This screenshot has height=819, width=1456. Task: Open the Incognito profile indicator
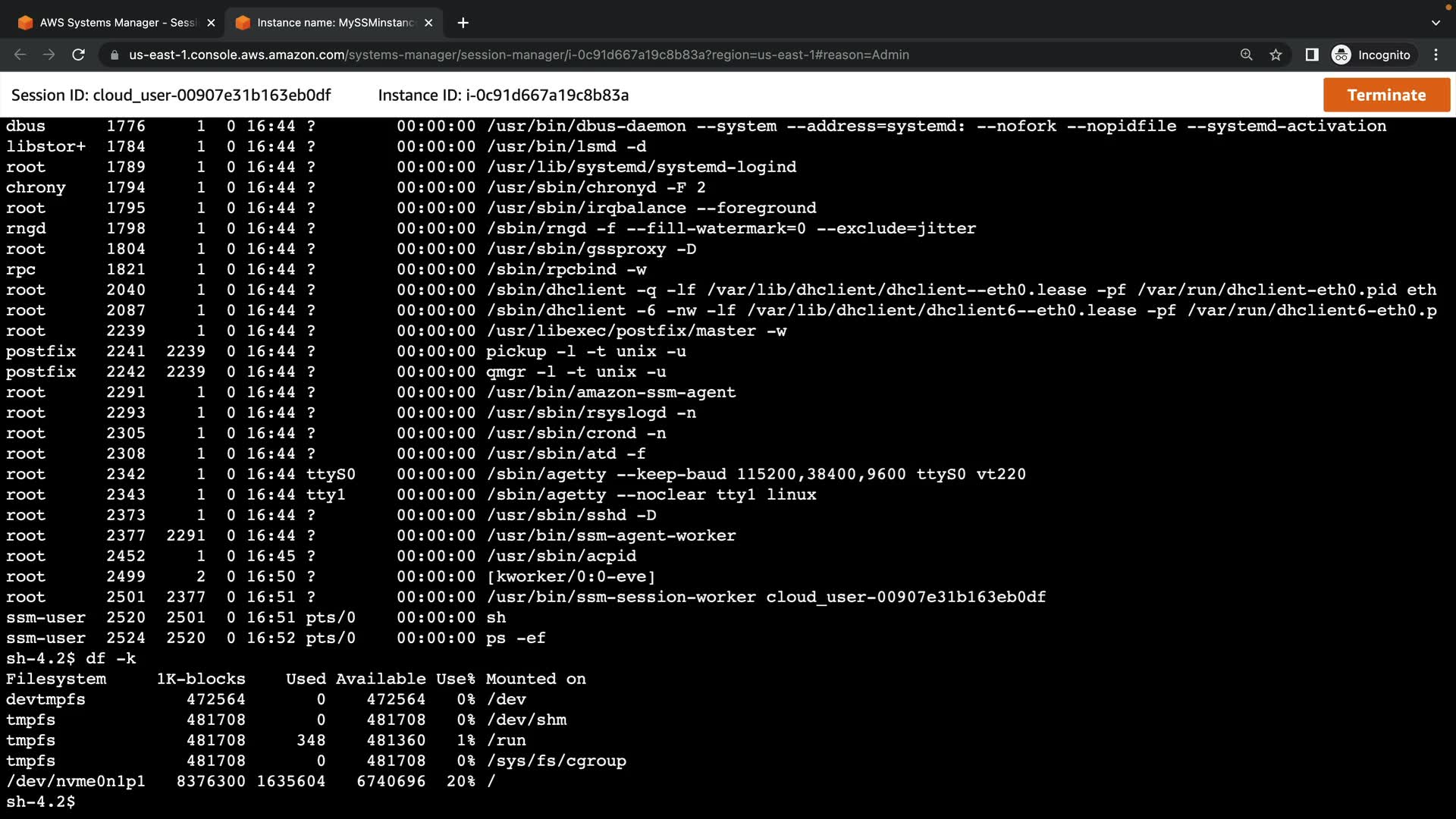pyautogui.click(x=1371, y=55)
